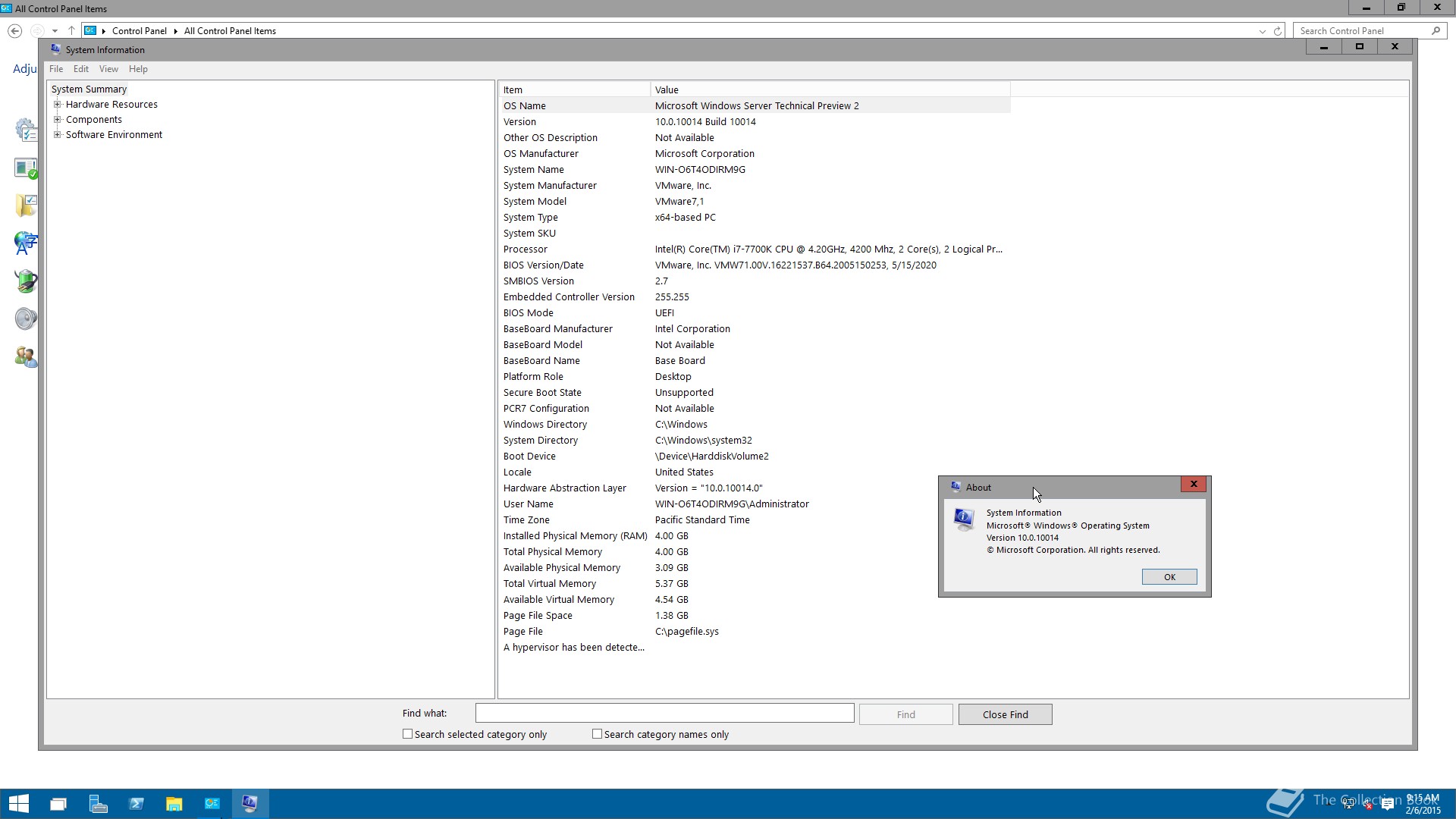Select System Summary in the tree
This screenshot has height=819, width=1456.
[89, 89]
